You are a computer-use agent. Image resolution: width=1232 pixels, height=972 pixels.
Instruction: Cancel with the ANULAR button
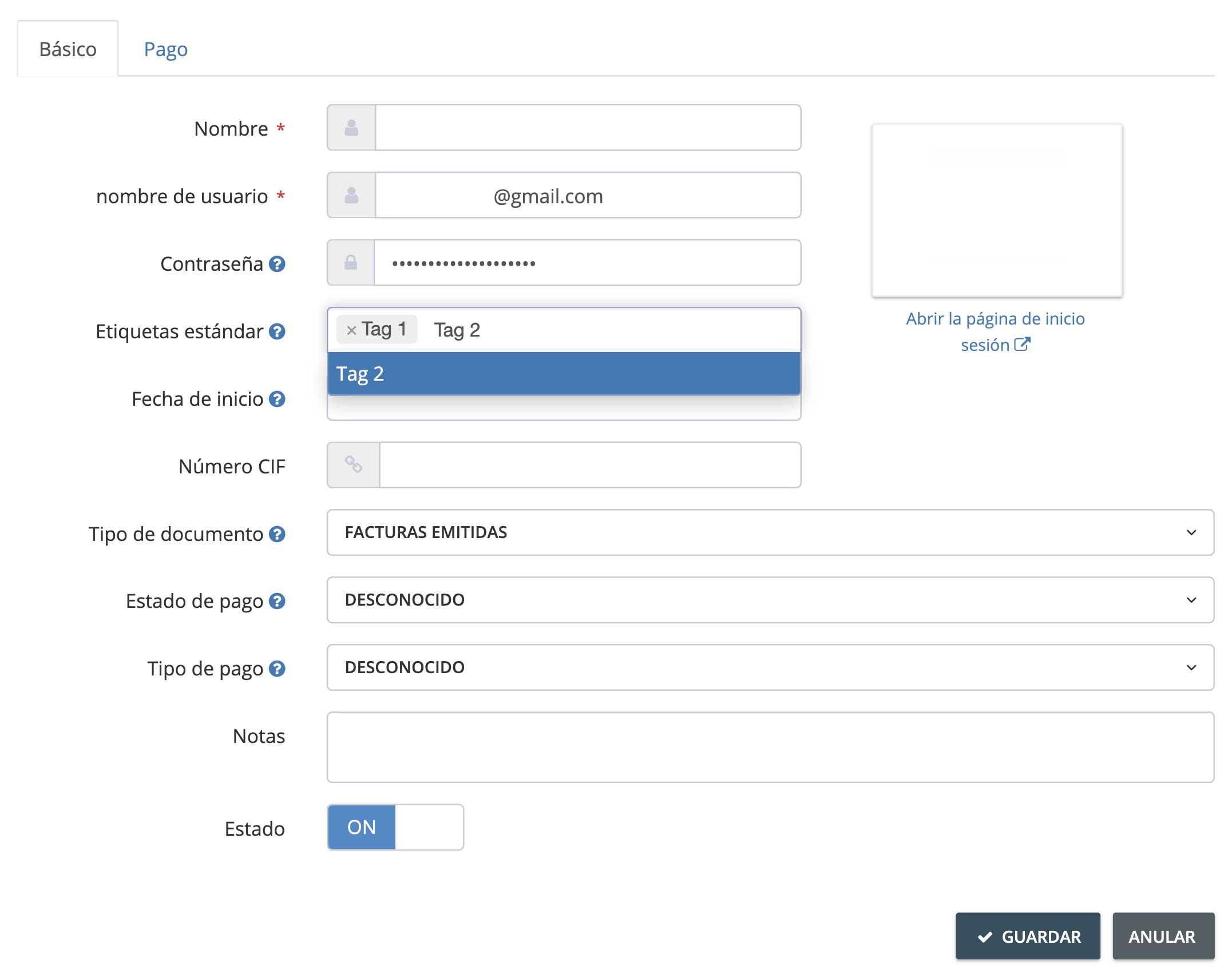[1163, 937]
